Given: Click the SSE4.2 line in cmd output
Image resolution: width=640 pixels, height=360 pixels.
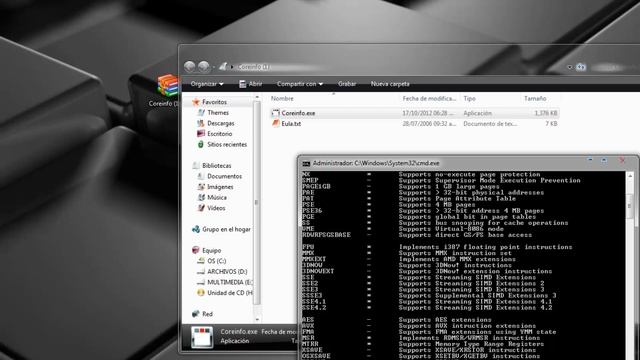Looking at the screenshot, I should (x=427, y=308).
